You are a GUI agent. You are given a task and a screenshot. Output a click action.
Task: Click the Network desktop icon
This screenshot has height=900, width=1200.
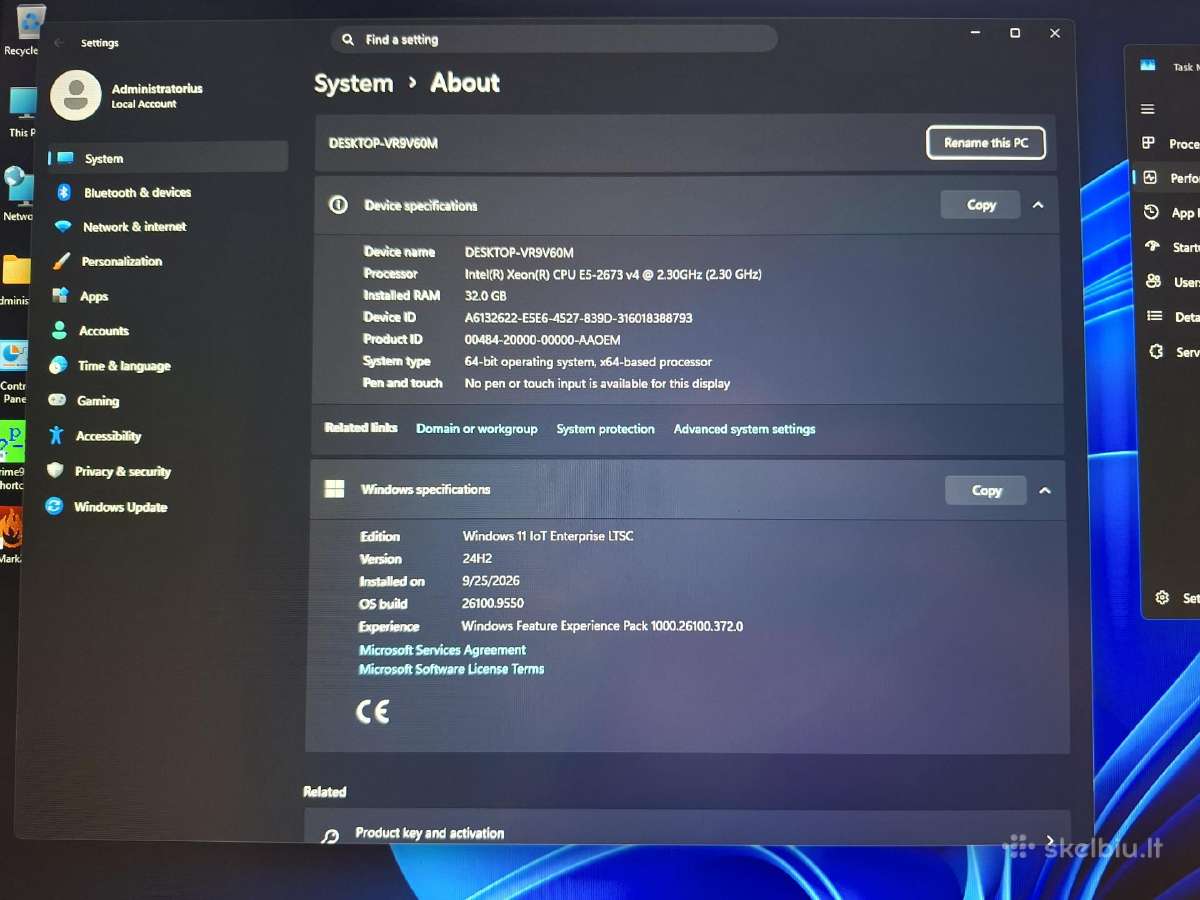[18, 194]
